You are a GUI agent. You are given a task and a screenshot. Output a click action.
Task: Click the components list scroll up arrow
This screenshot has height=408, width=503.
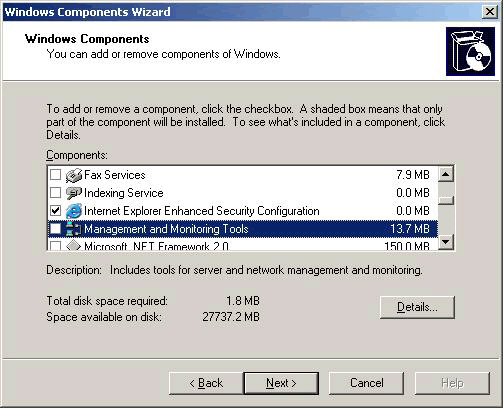tap(446, 174)
